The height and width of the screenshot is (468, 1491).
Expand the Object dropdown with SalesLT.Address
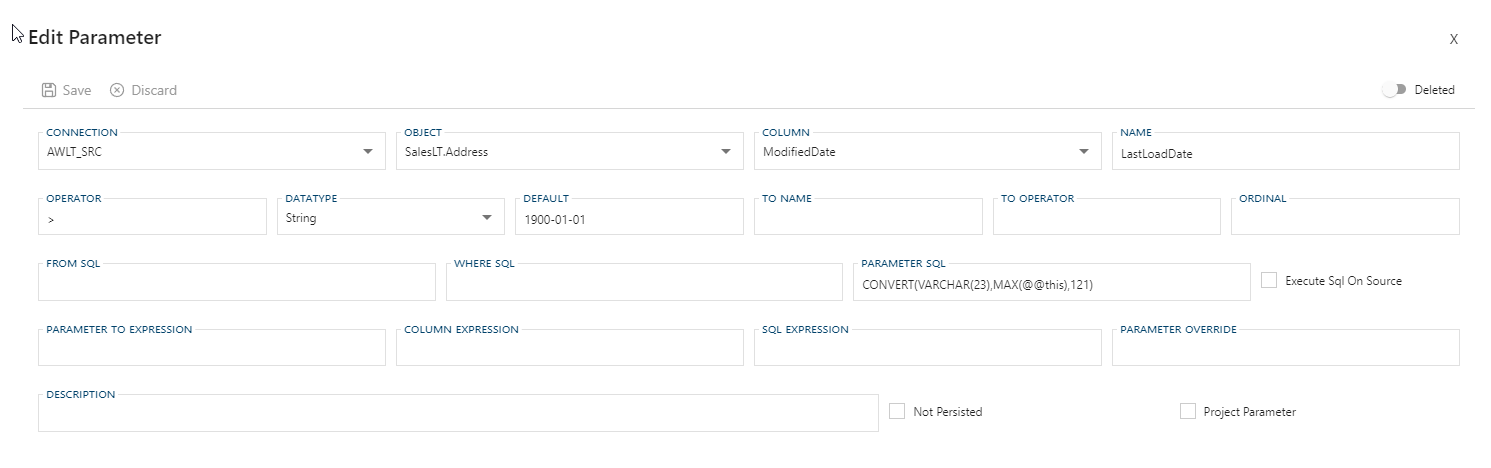coord(725,152)
